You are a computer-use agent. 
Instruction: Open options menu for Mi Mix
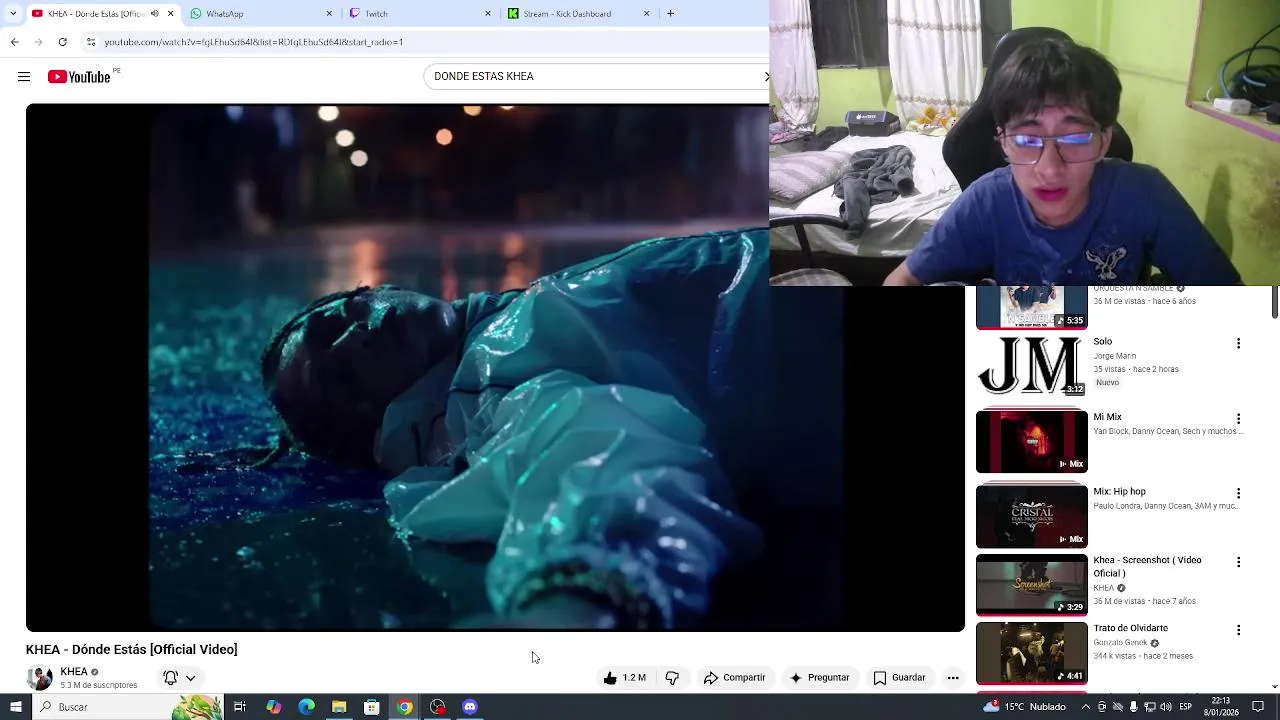click(x=1238, y=419)
